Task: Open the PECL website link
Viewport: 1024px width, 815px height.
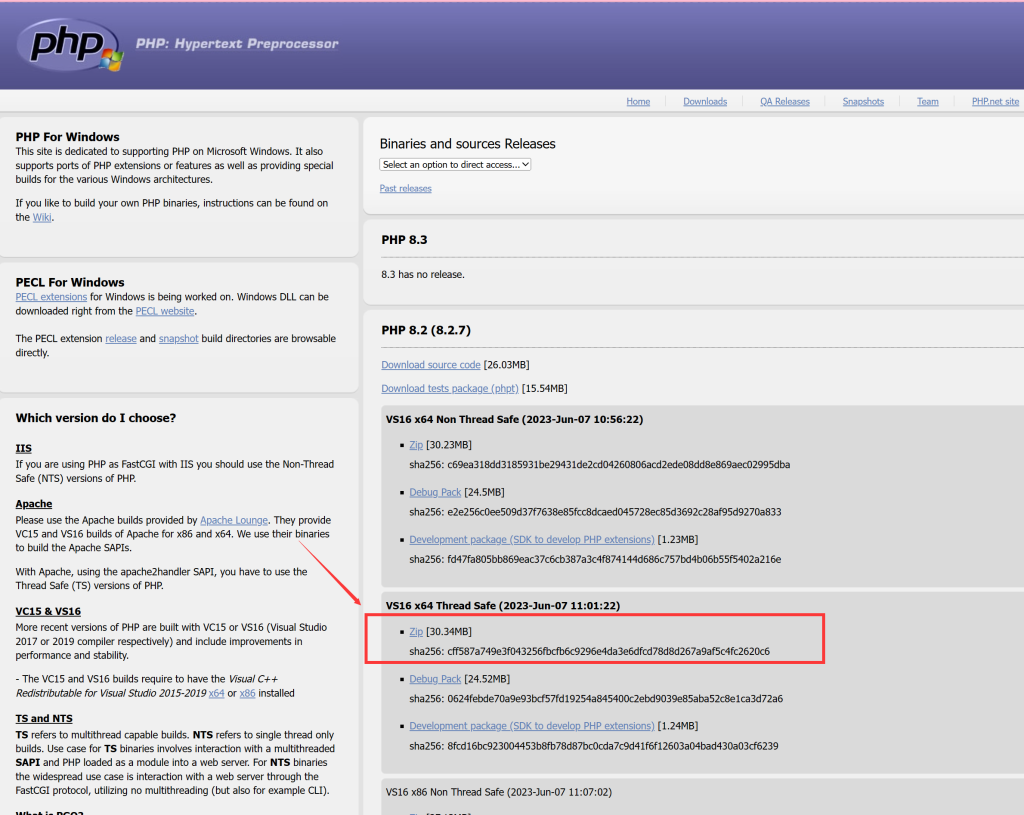Action: (x=165, y=311)
